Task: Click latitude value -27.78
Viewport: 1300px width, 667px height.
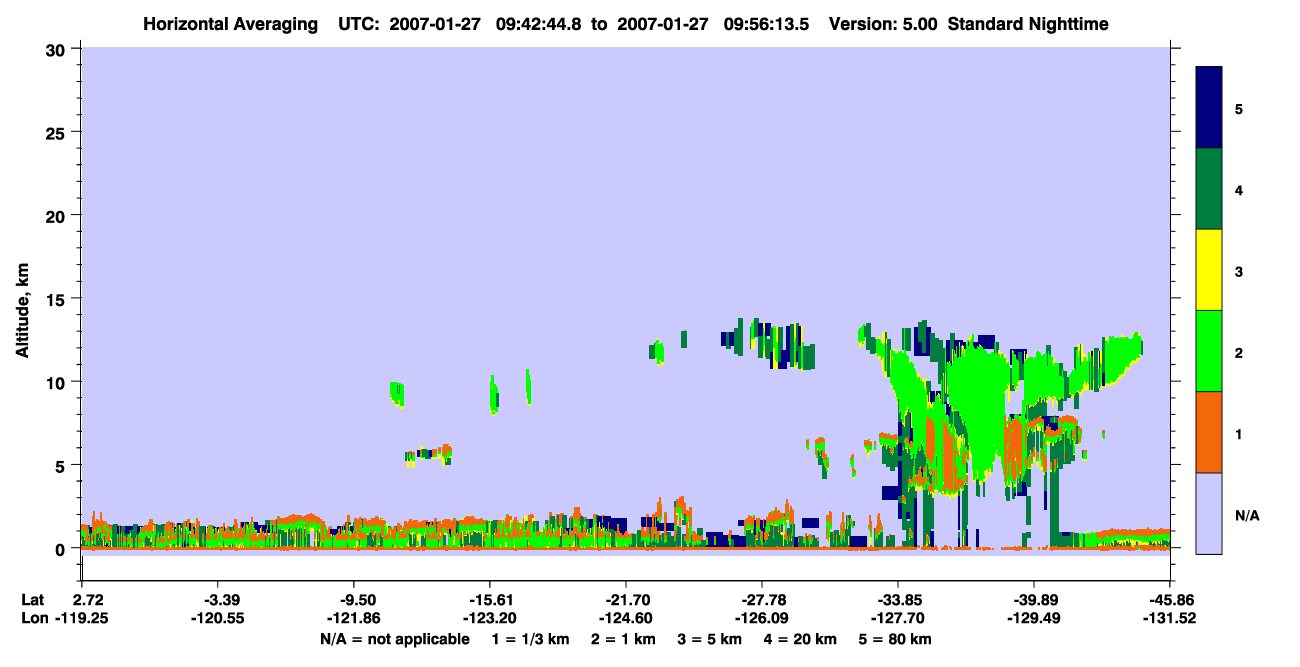Action: 762,600
